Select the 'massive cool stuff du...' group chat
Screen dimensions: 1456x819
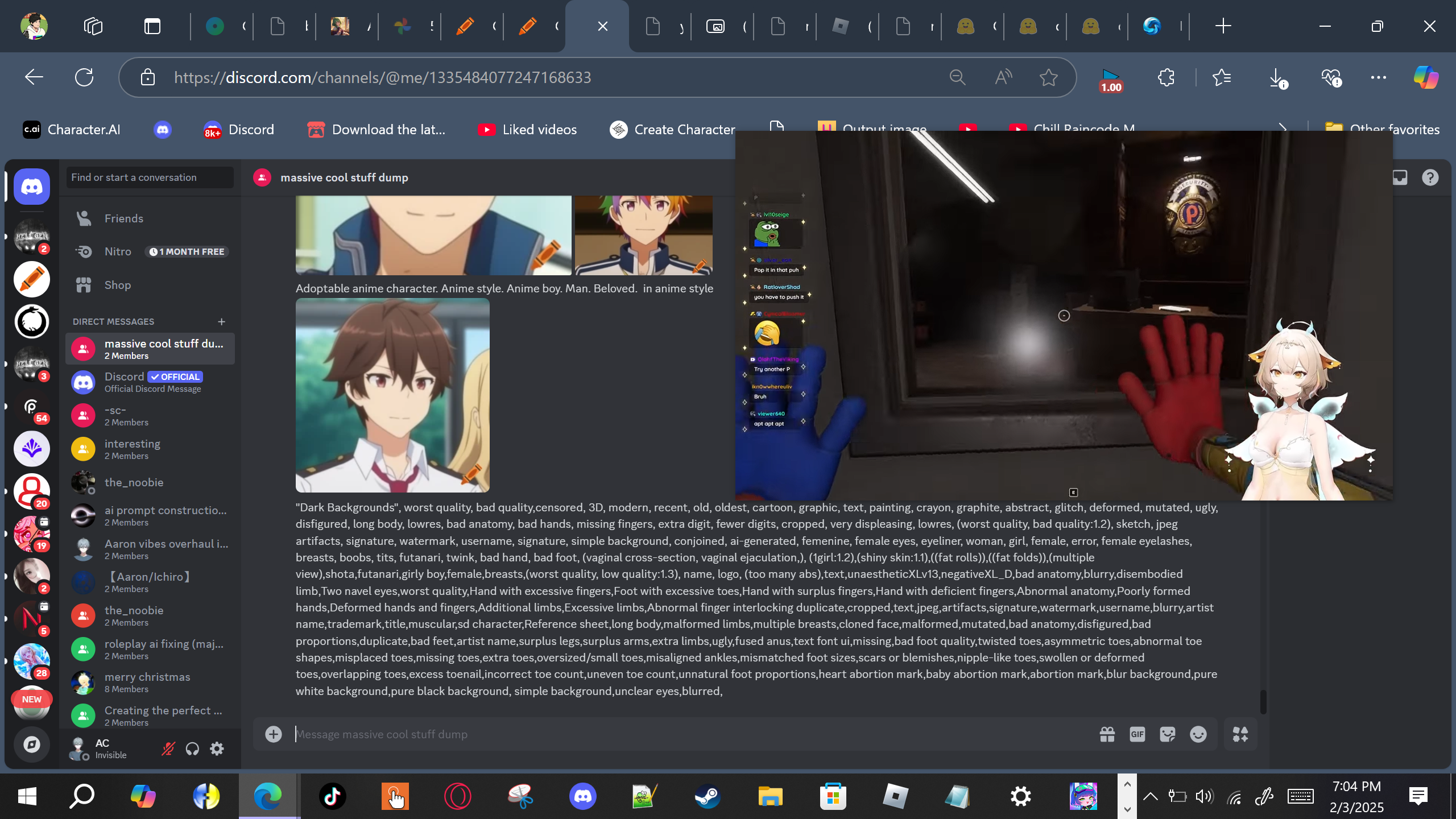150,349
